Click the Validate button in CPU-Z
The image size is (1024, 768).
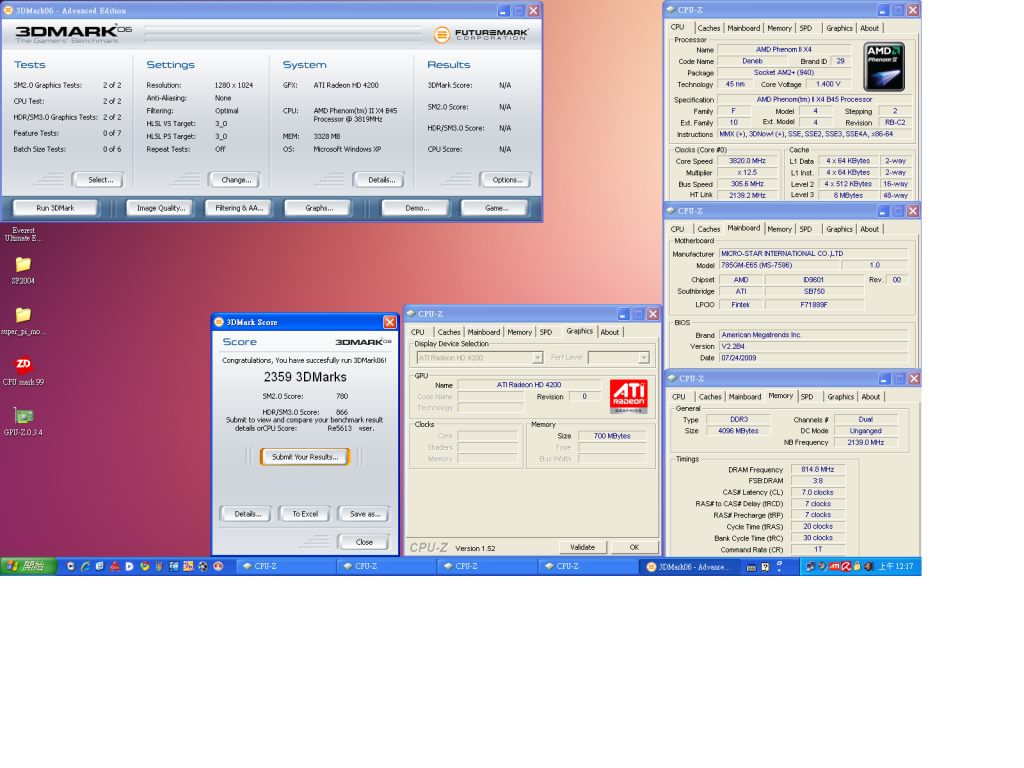(583, 547)
